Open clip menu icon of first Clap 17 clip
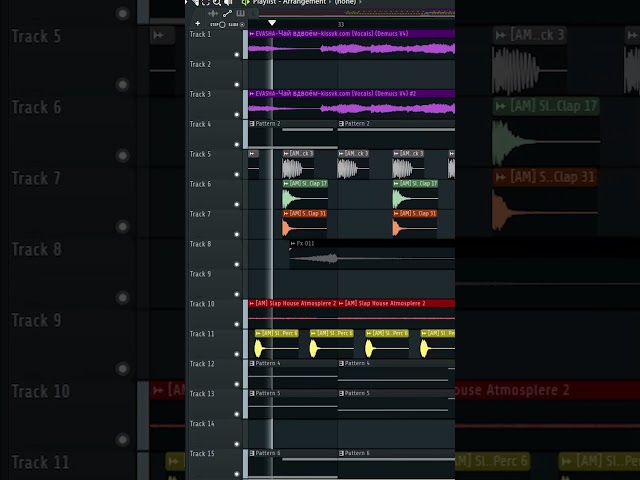The width and height of the screenshot is (640, 480). (286, 184)
